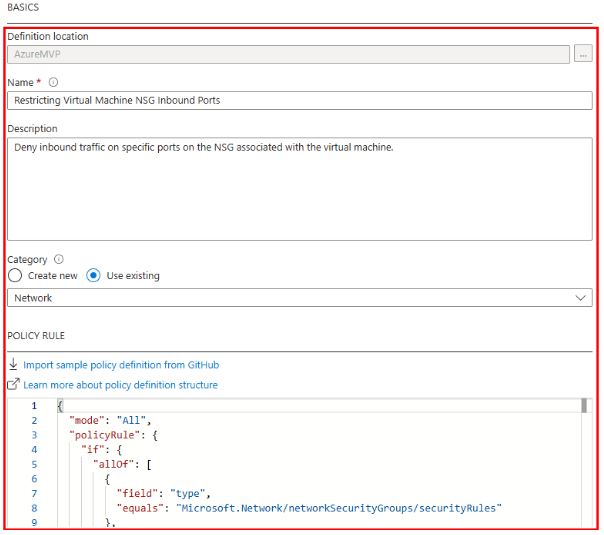This screenshot has height=535, width=604.
Task: Click the "if" line in the editor
Action: (x=102, y=449)
